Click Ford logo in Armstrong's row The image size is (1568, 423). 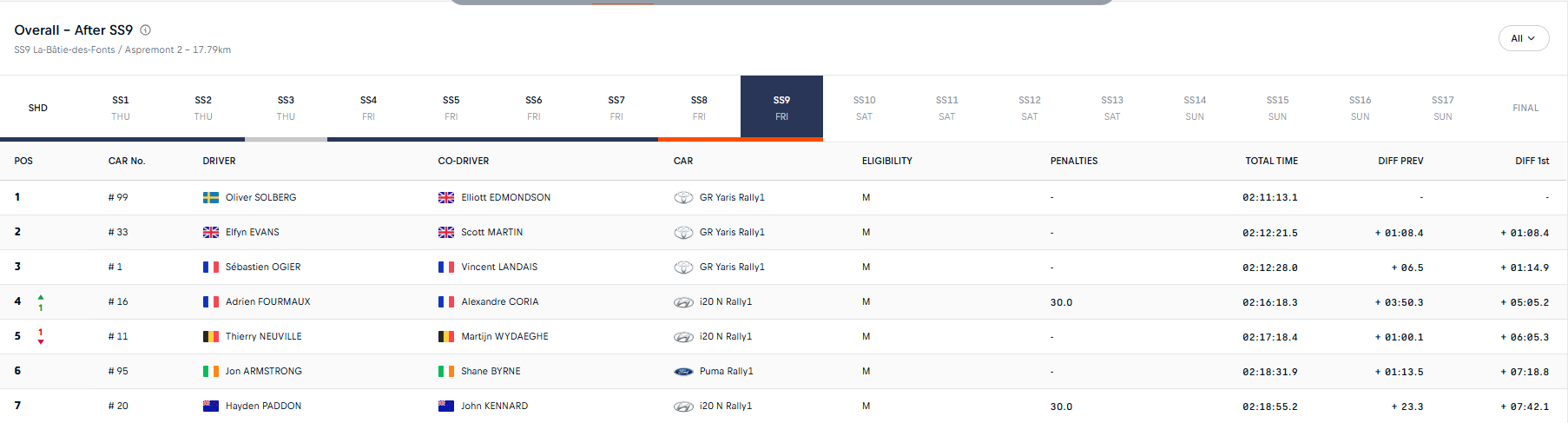click(x=683, y=372)
